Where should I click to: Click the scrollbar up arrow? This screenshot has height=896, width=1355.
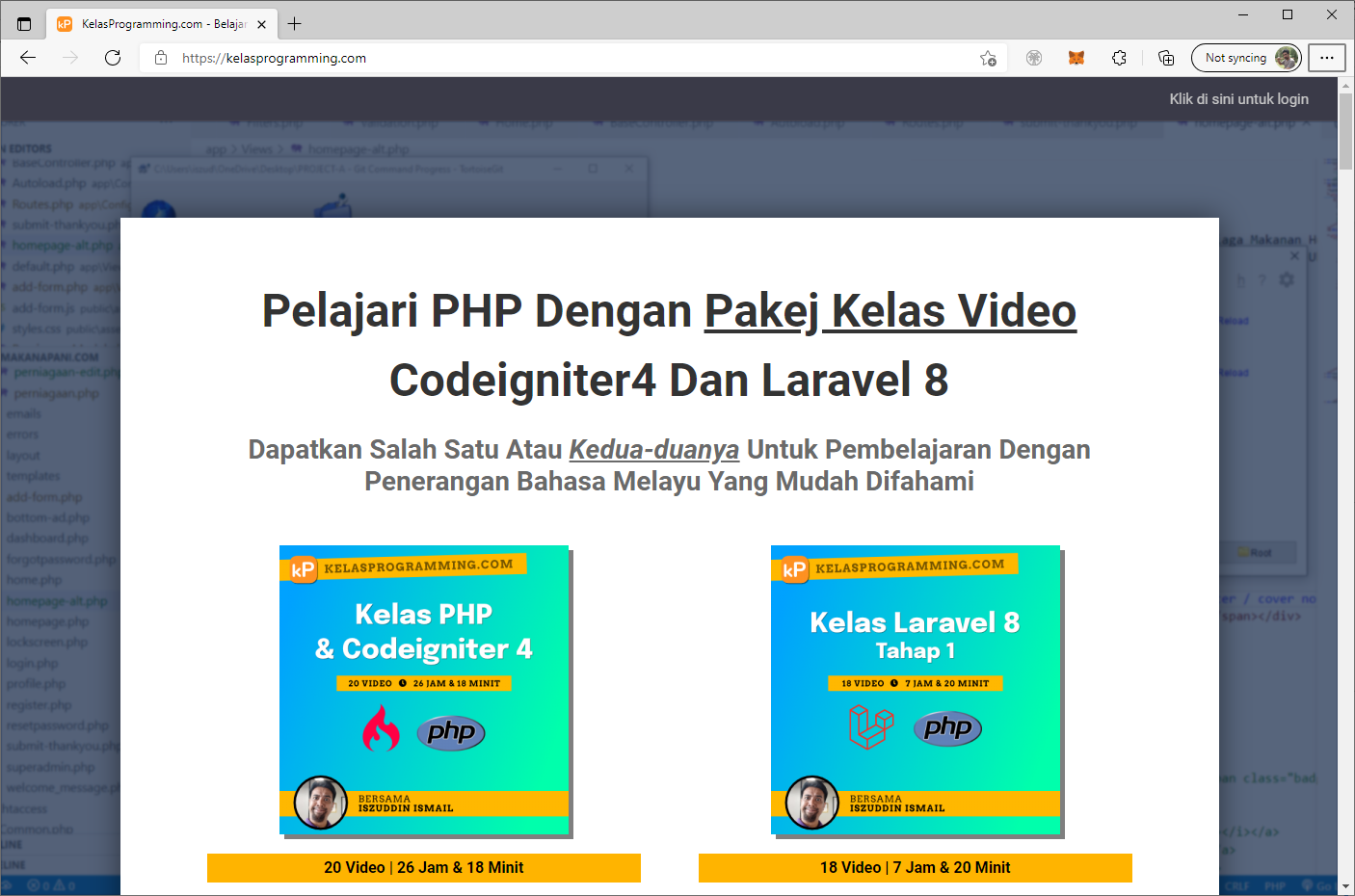pos(1345,86)
